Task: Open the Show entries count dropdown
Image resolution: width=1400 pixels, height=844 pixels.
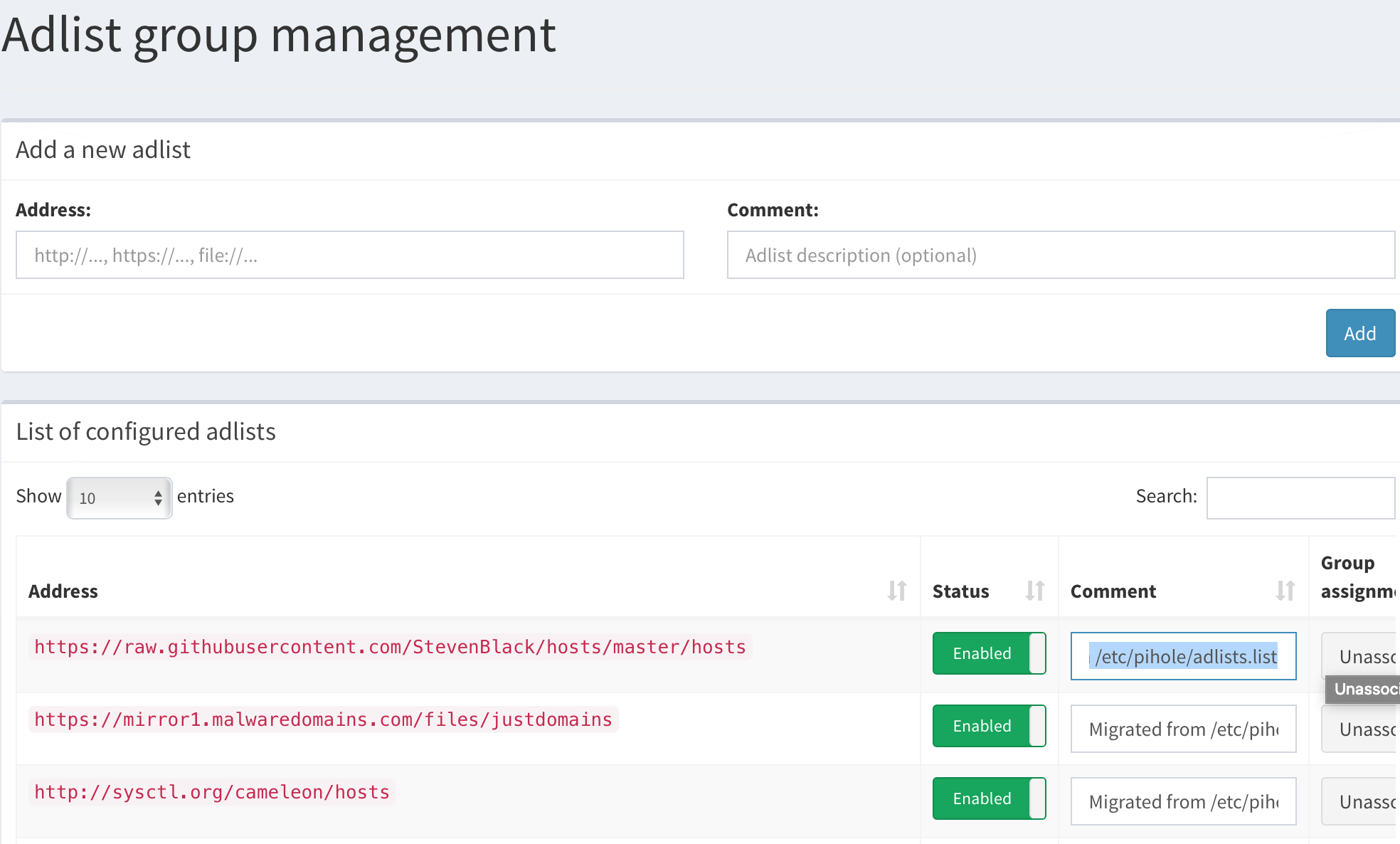Action: pyautogui.click(x=120, y=498)
